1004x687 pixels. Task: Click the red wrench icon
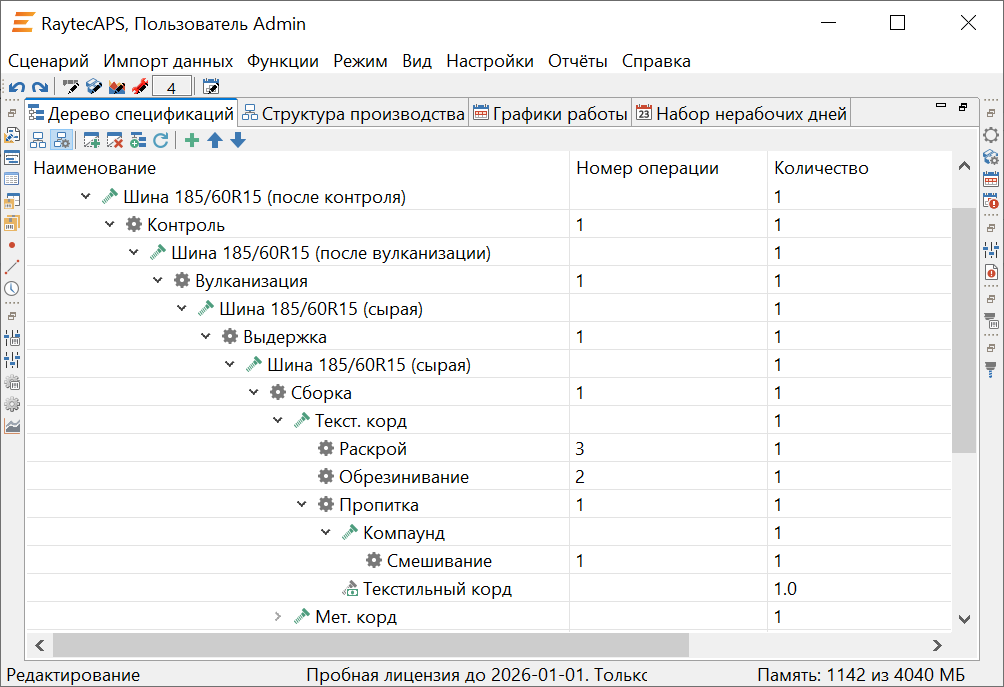pos(140,86)
